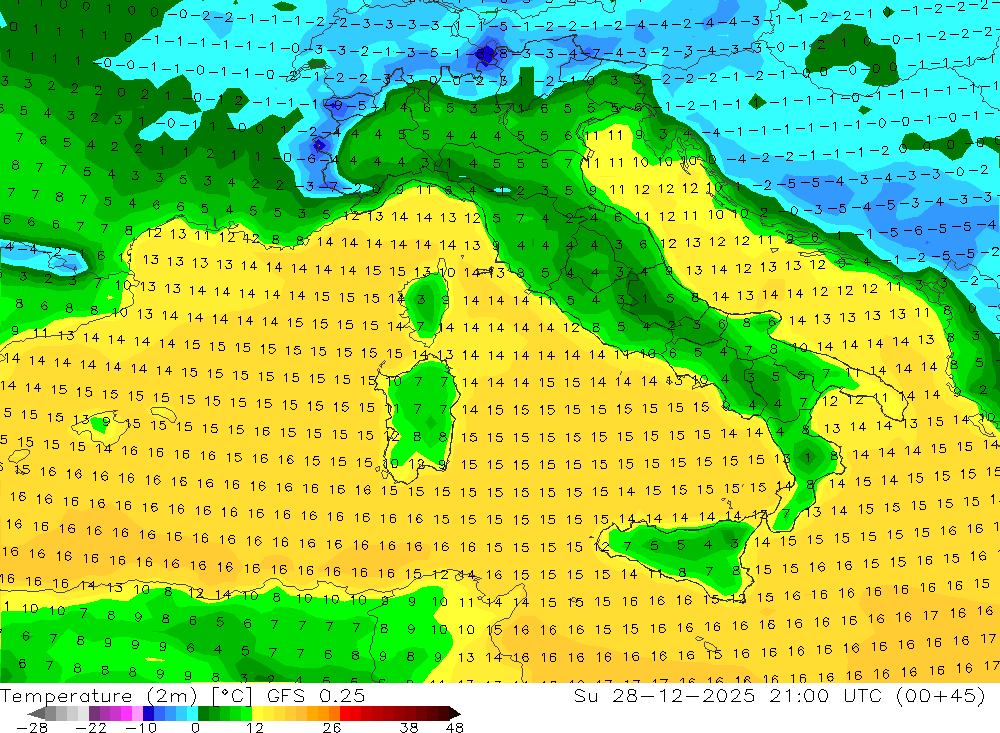This screenshot has width=1000, height=733.
Task: Click the "48" legend label under colorbar
Action: [455, 728]
